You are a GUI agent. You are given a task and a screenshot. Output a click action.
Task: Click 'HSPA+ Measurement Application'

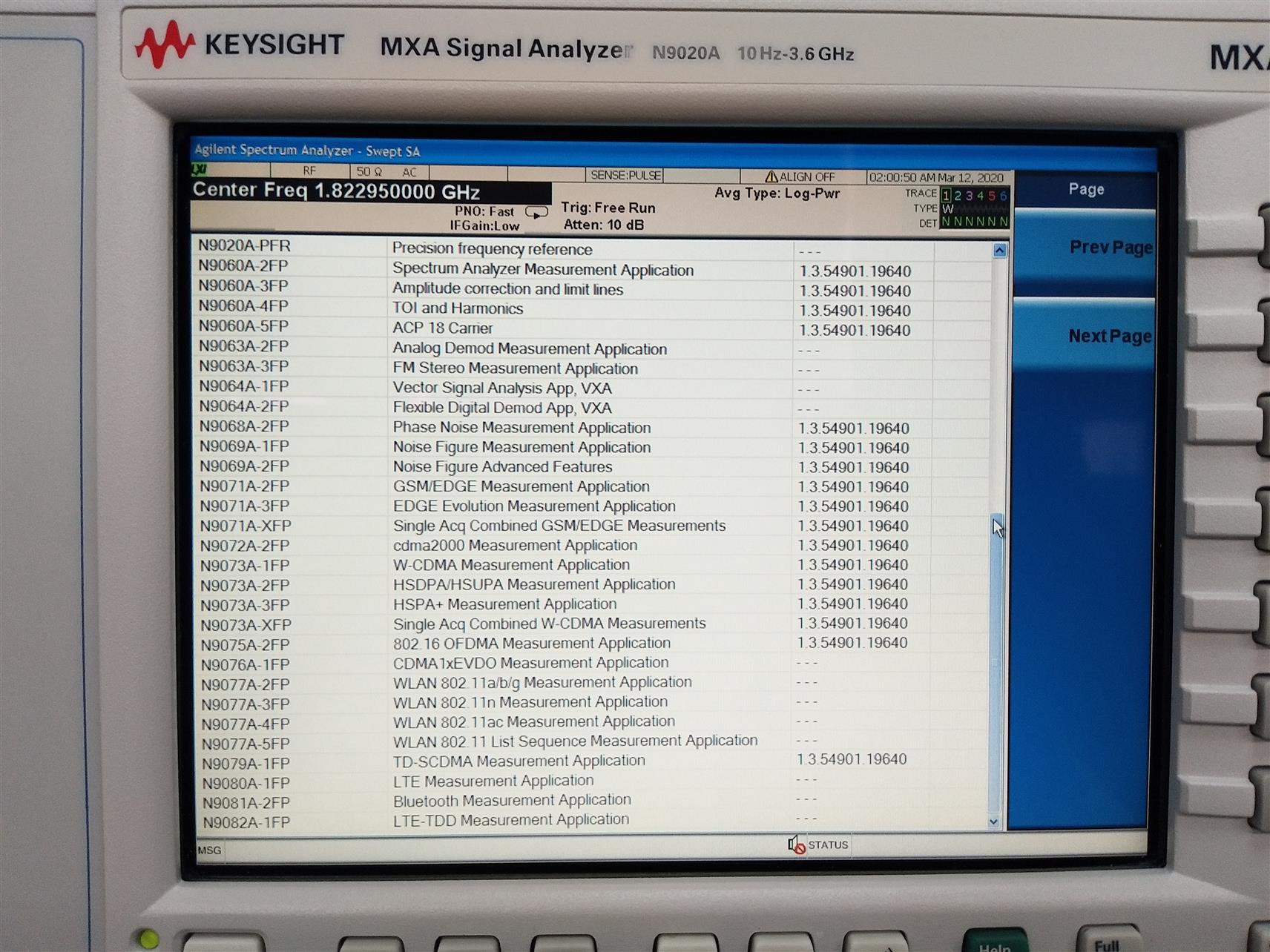504,604
